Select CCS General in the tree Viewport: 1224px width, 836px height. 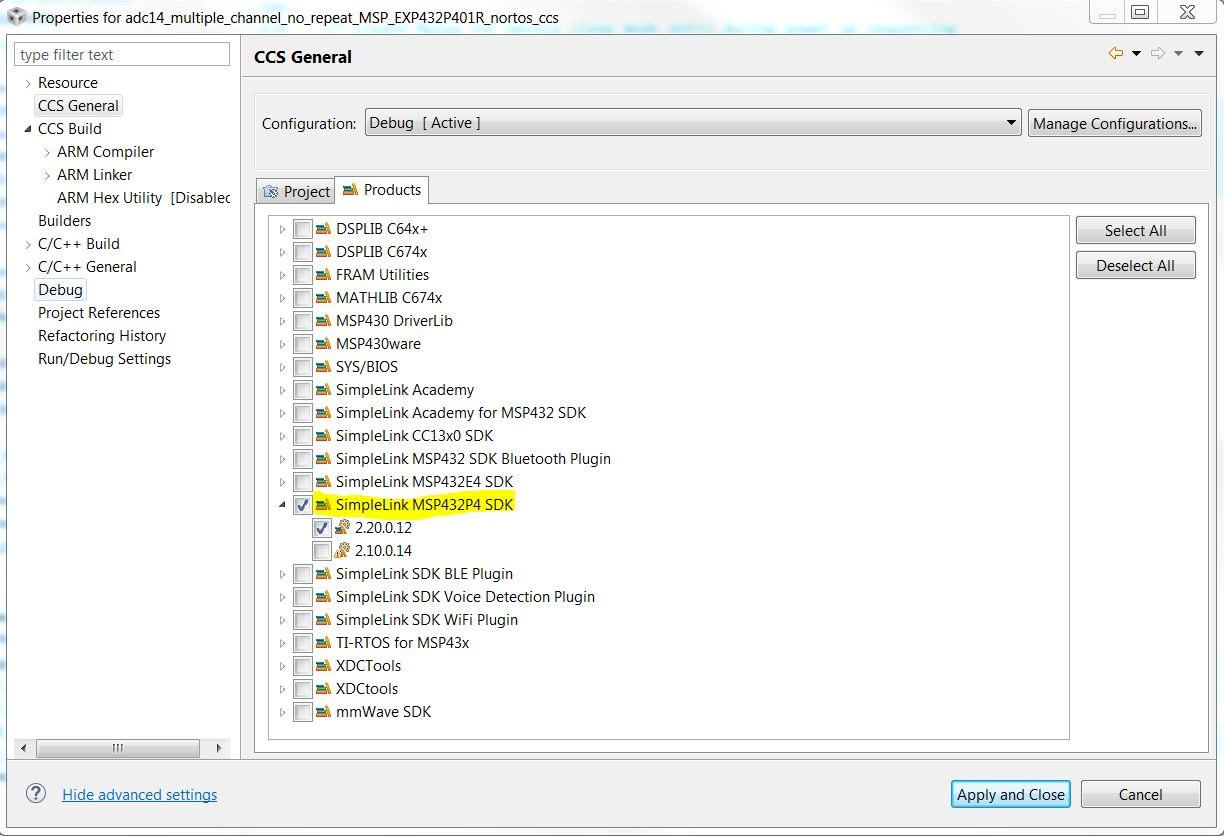(x=78, y=106)
